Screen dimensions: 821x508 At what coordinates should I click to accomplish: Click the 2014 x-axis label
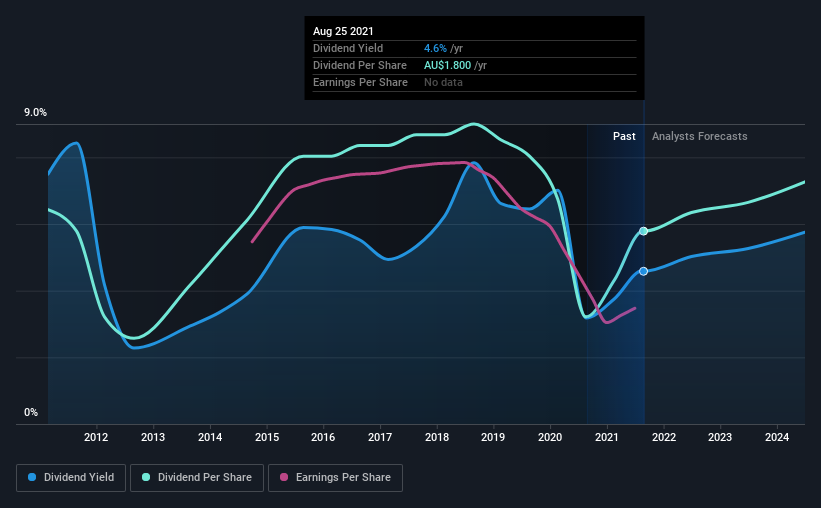(210, 437)
